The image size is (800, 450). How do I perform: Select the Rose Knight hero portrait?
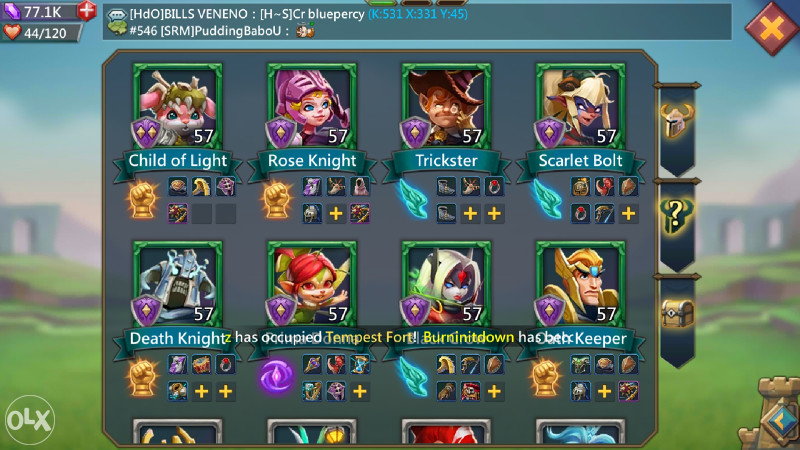point(312,106)
